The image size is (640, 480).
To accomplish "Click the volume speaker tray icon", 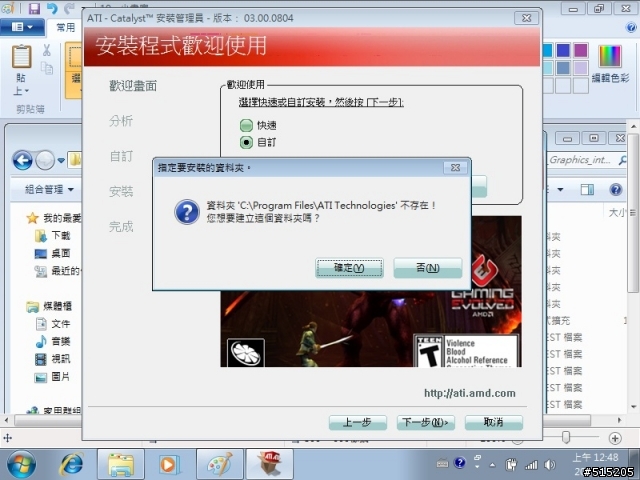I will coord(550,464).
